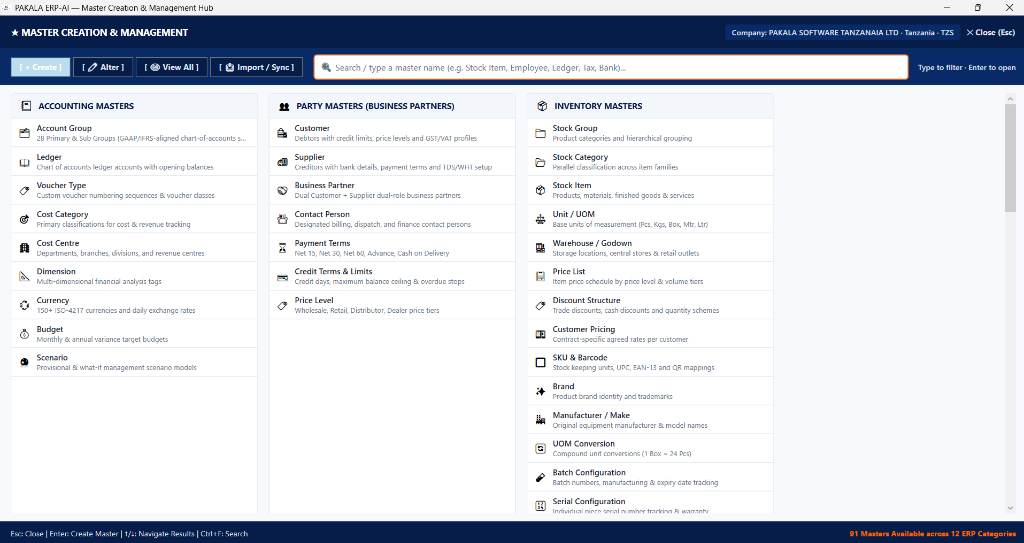The height and width of the screenshot is (543, 1024).
Task: Click the Cost Centre building icon
Action: pyautogui.click(x=24, y=248)
